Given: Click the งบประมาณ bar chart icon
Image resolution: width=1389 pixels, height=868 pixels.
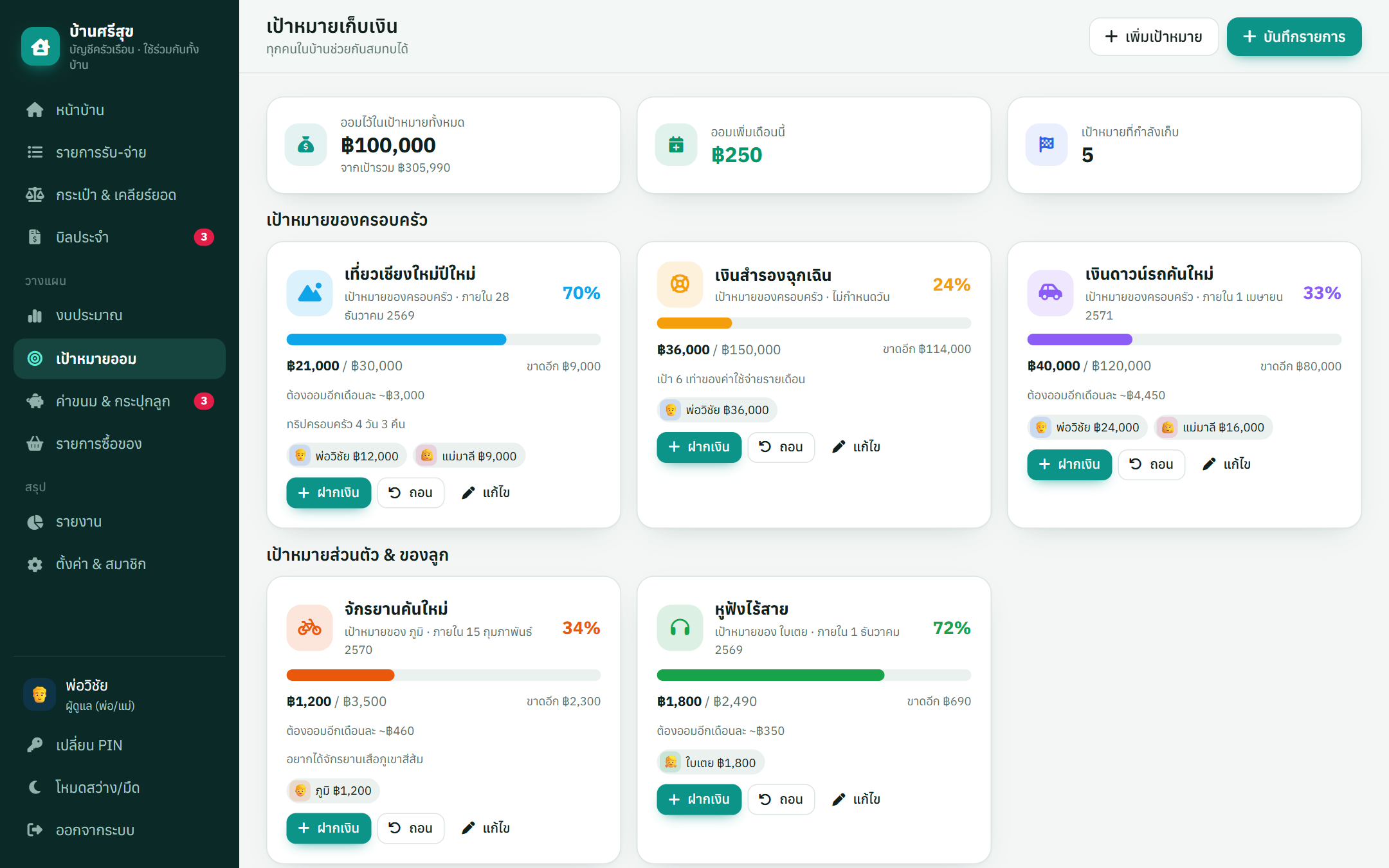Looking at the screenshot, I should [x=35, y=316].
